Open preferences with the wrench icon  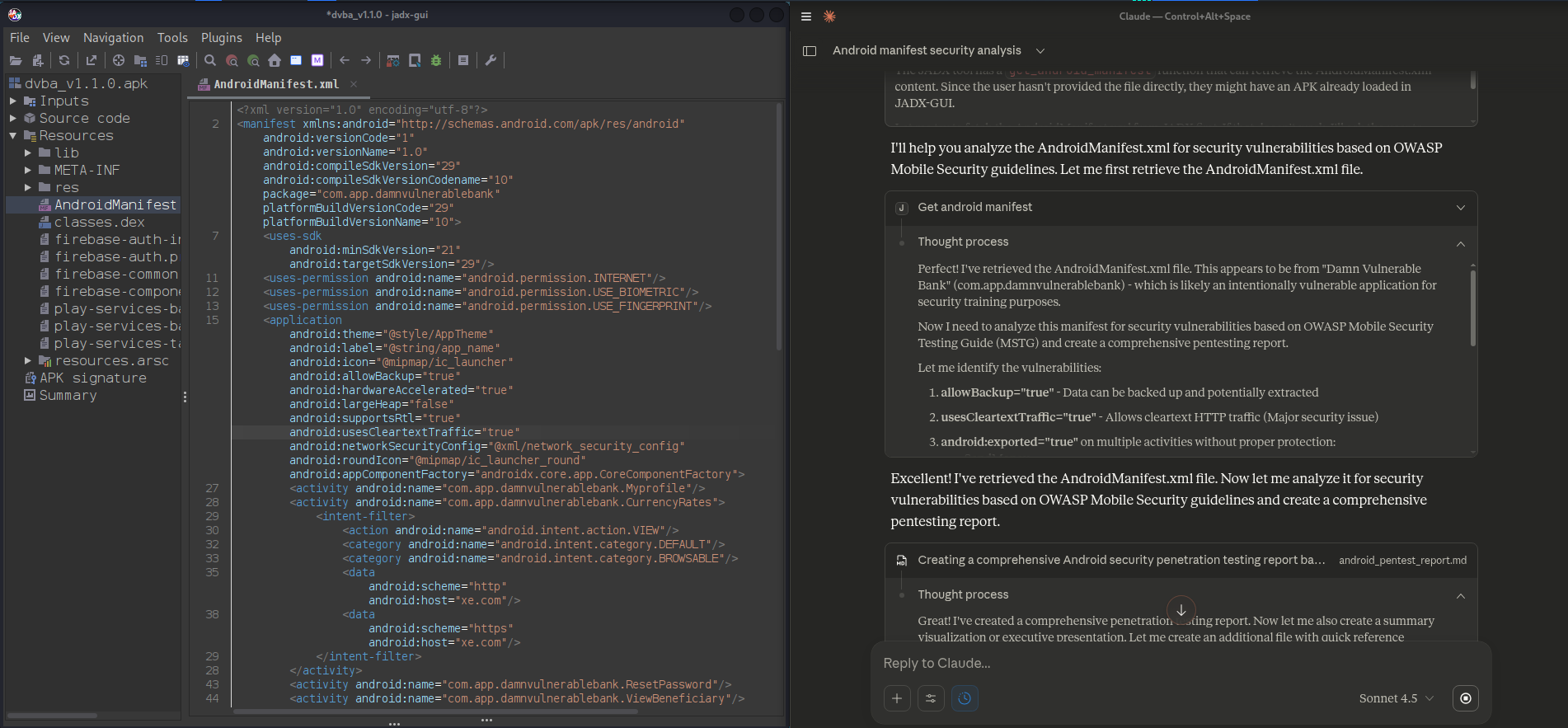pyautogui.click(x=491, y=60)
